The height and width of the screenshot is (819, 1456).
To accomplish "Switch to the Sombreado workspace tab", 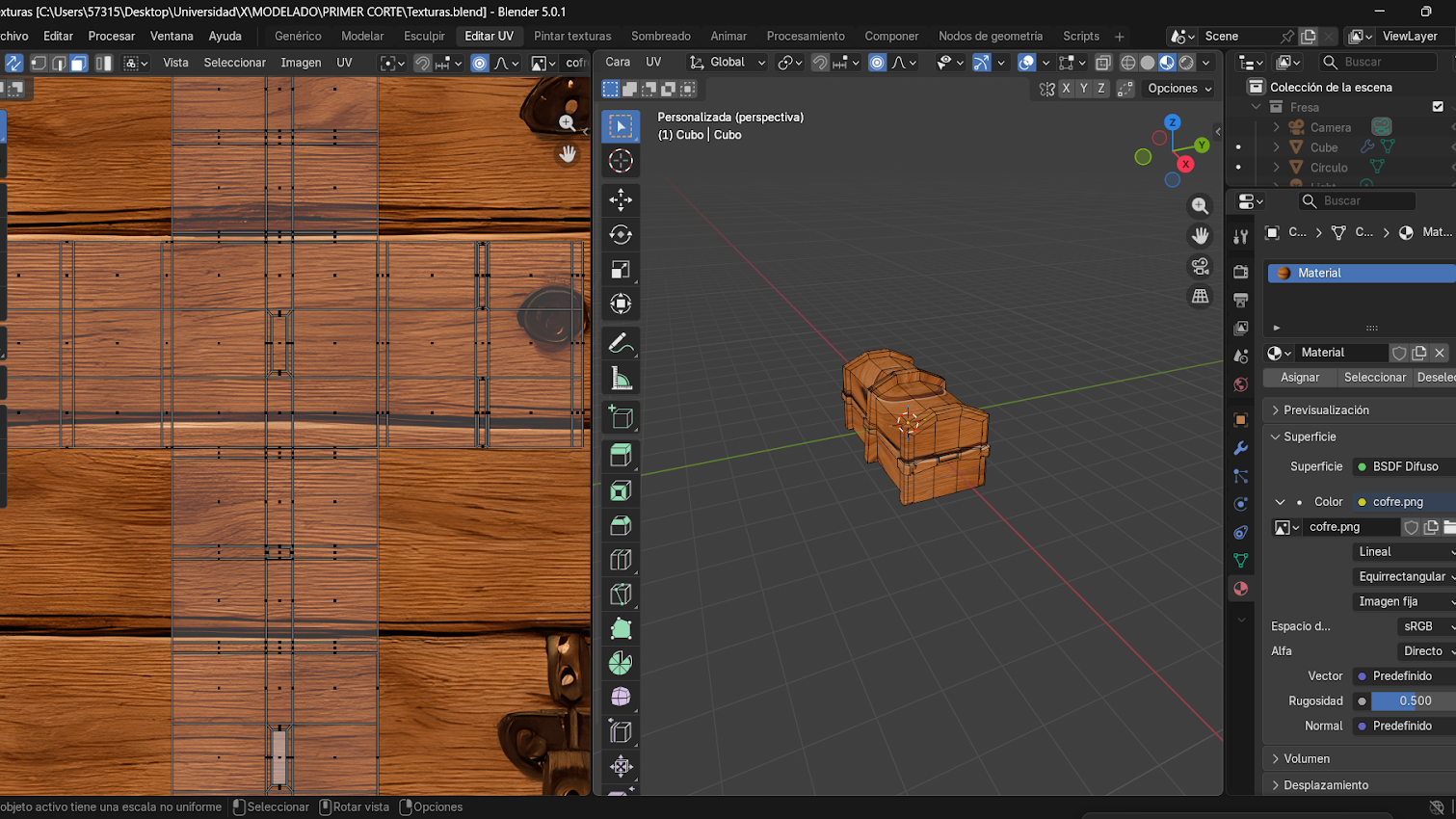I will (x=660, y=36).
